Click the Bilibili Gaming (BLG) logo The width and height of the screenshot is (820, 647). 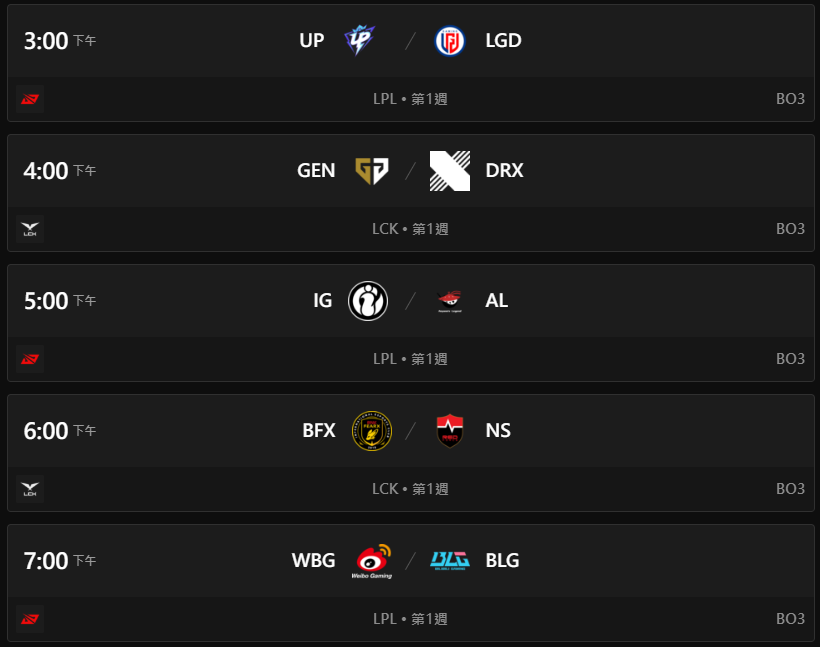point(450,560)
